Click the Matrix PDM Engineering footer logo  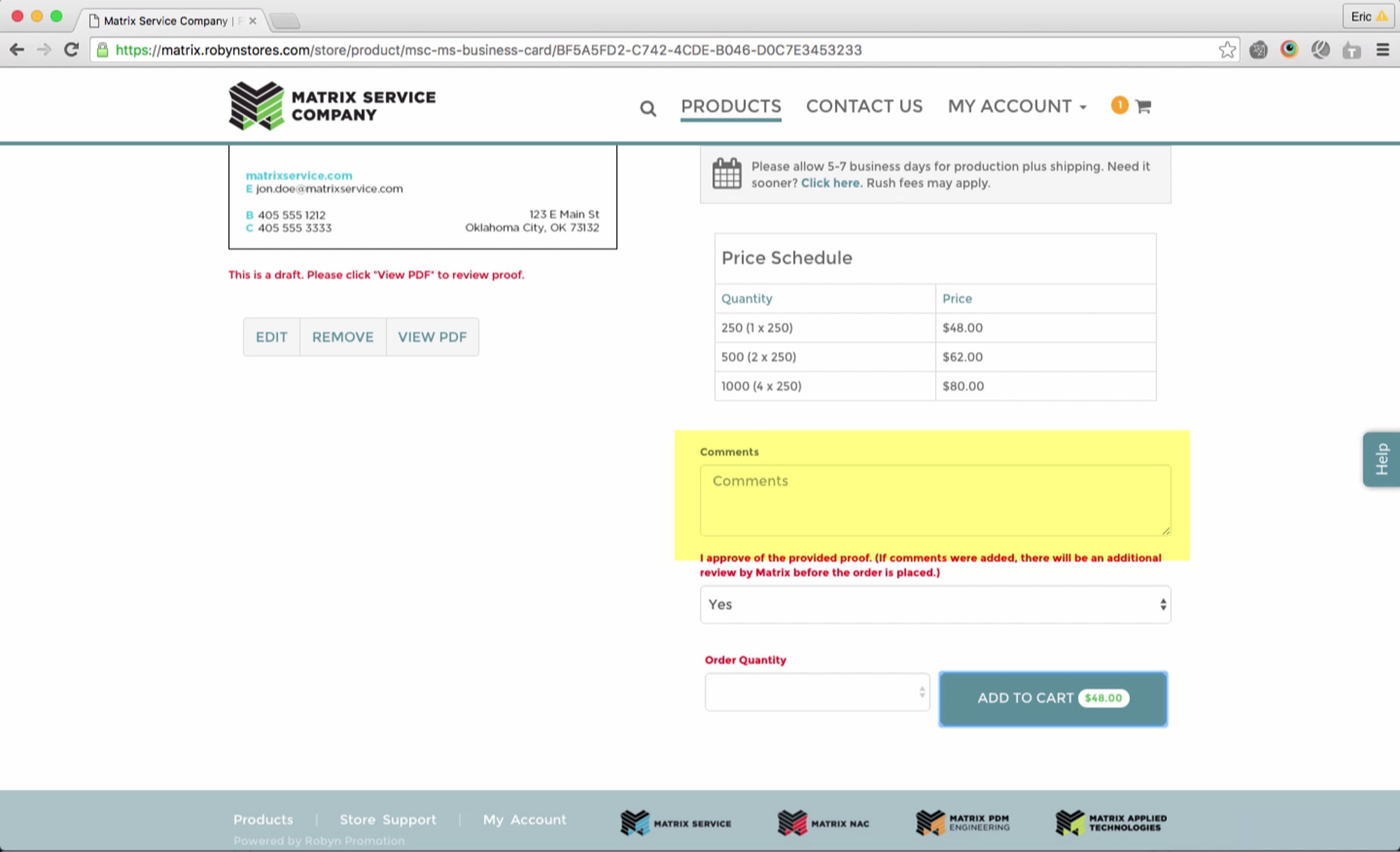coord(963,823)
